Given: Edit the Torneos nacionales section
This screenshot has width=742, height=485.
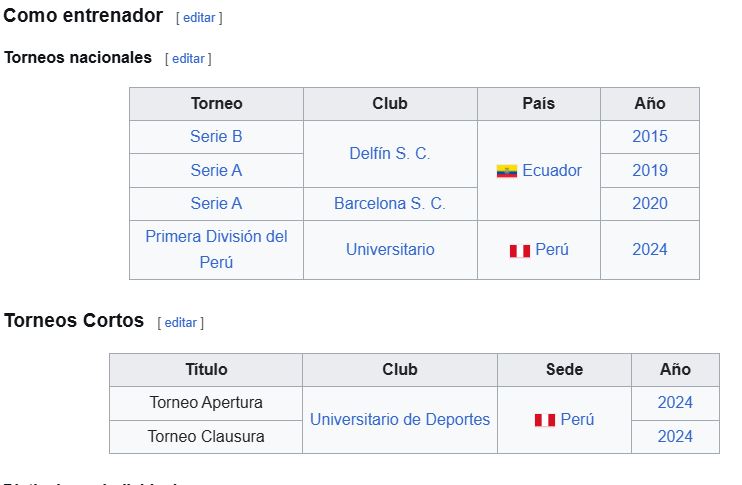Looking at the screenshot, I should click(x=188, y=59).
